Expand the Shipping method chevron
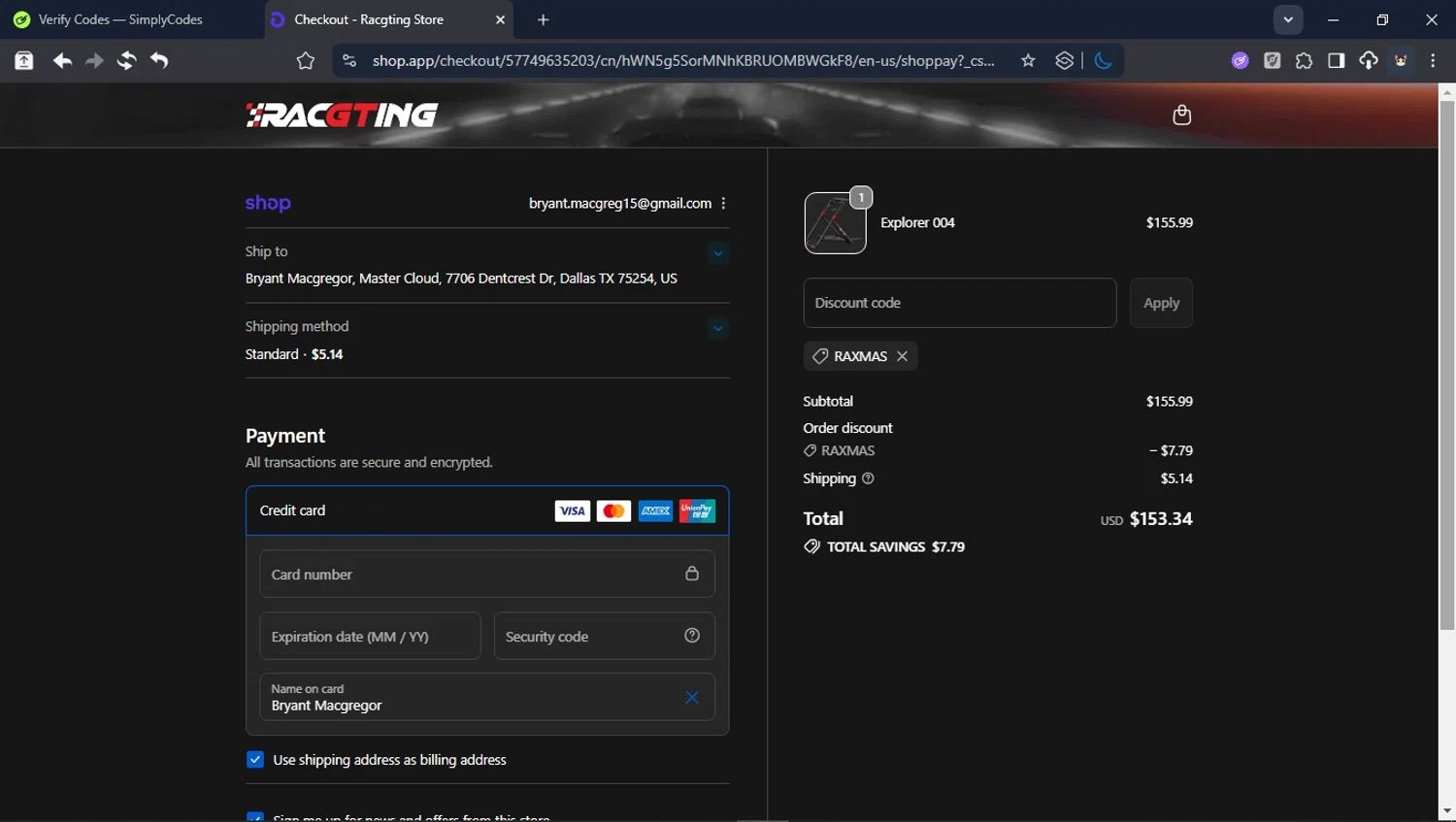This screenshot has width=1456, height=822. coord(717,328)
